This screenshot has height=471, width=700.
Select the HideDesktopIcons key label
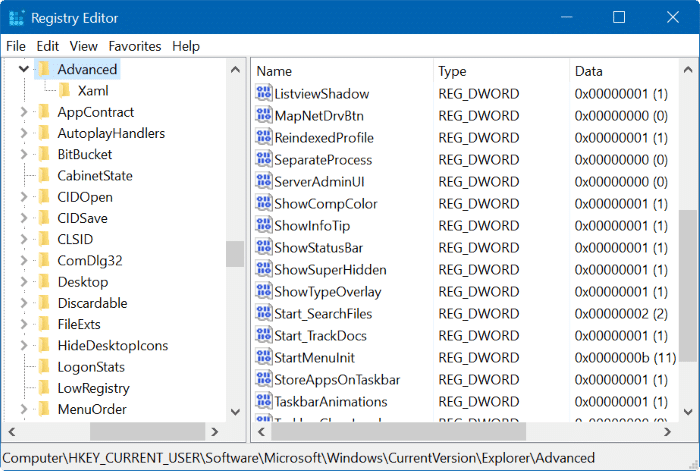point(113,346)
